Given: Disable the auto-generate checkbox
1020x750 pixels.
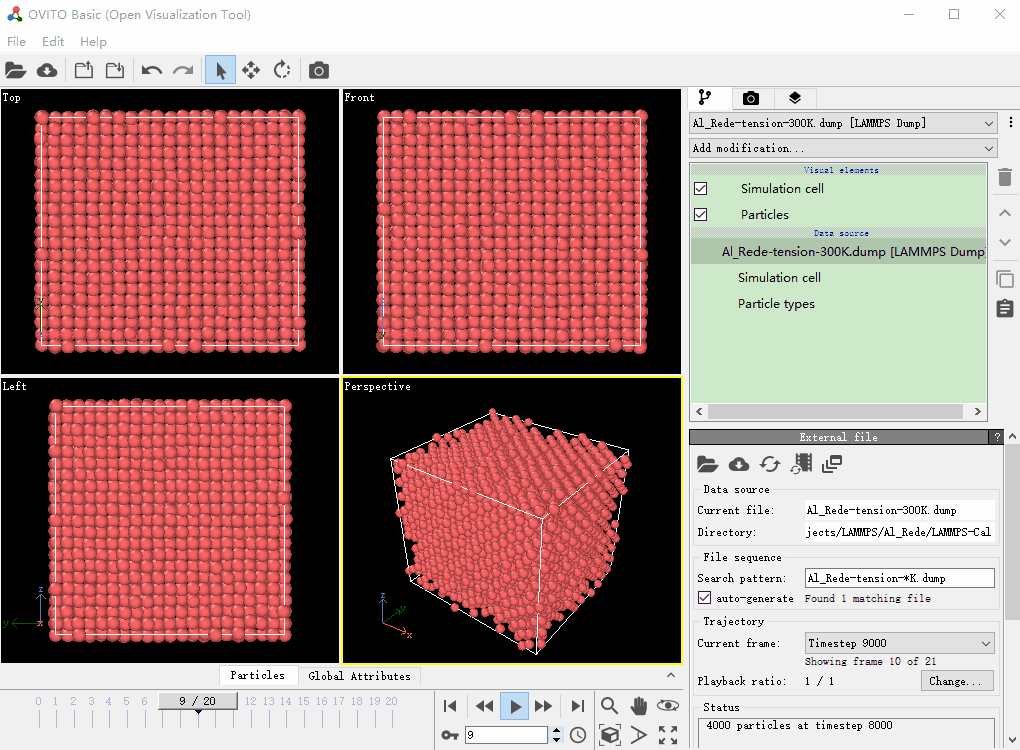Looking at the screenshot, I should (705, 598).
